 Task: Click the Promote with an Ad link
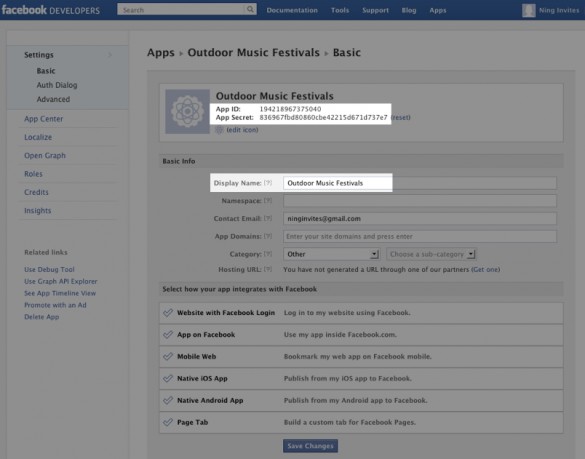[x=55, y=305]
